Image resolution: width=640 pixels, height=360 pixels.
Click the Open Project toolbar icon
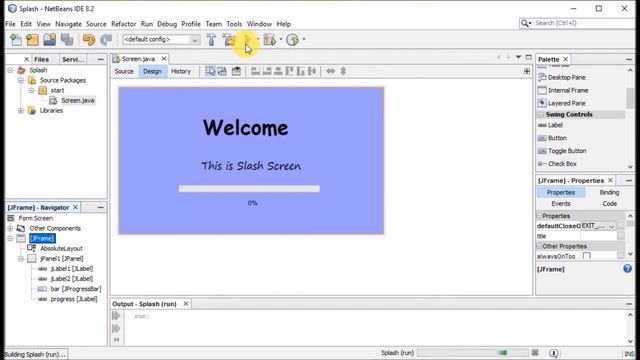pos(50,40)
